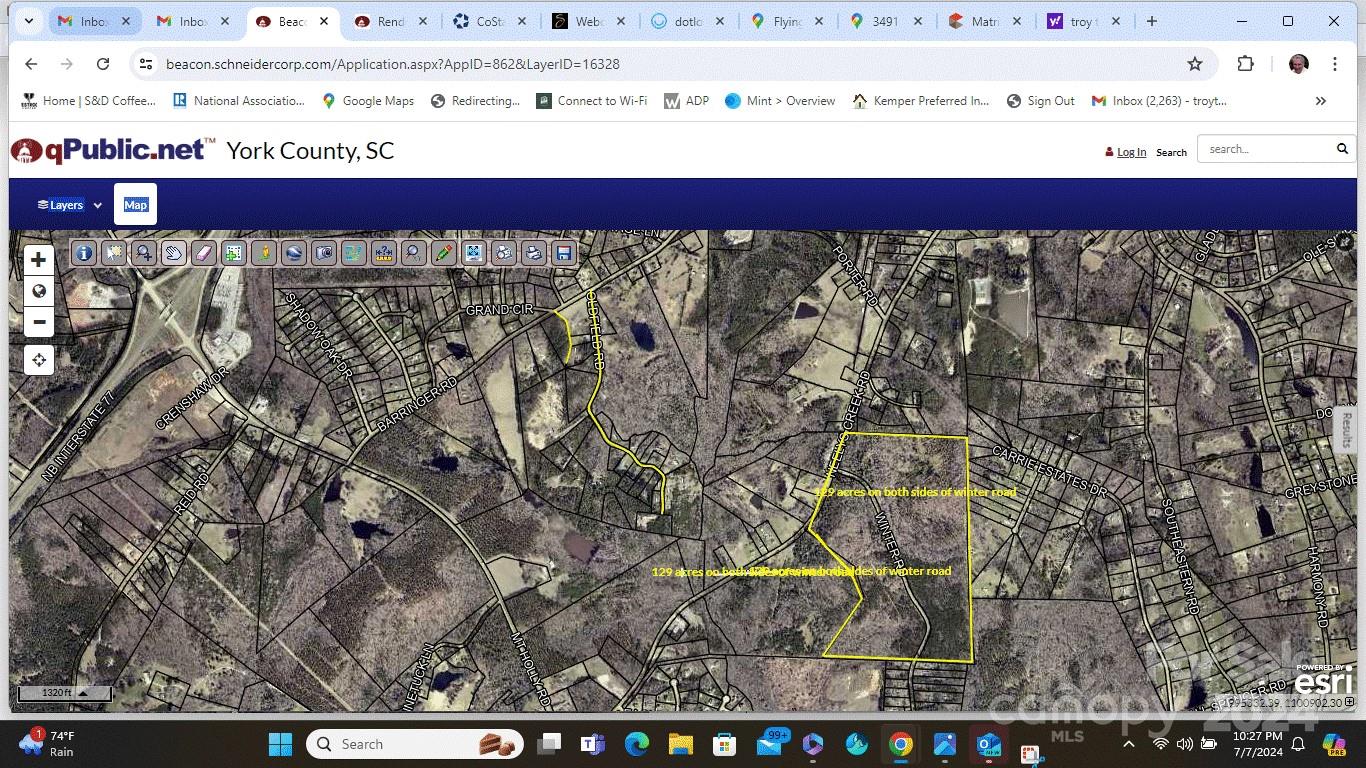Select the Identify info tool
This screenshot has height=768, width=1366.
[x=84, y=253]
